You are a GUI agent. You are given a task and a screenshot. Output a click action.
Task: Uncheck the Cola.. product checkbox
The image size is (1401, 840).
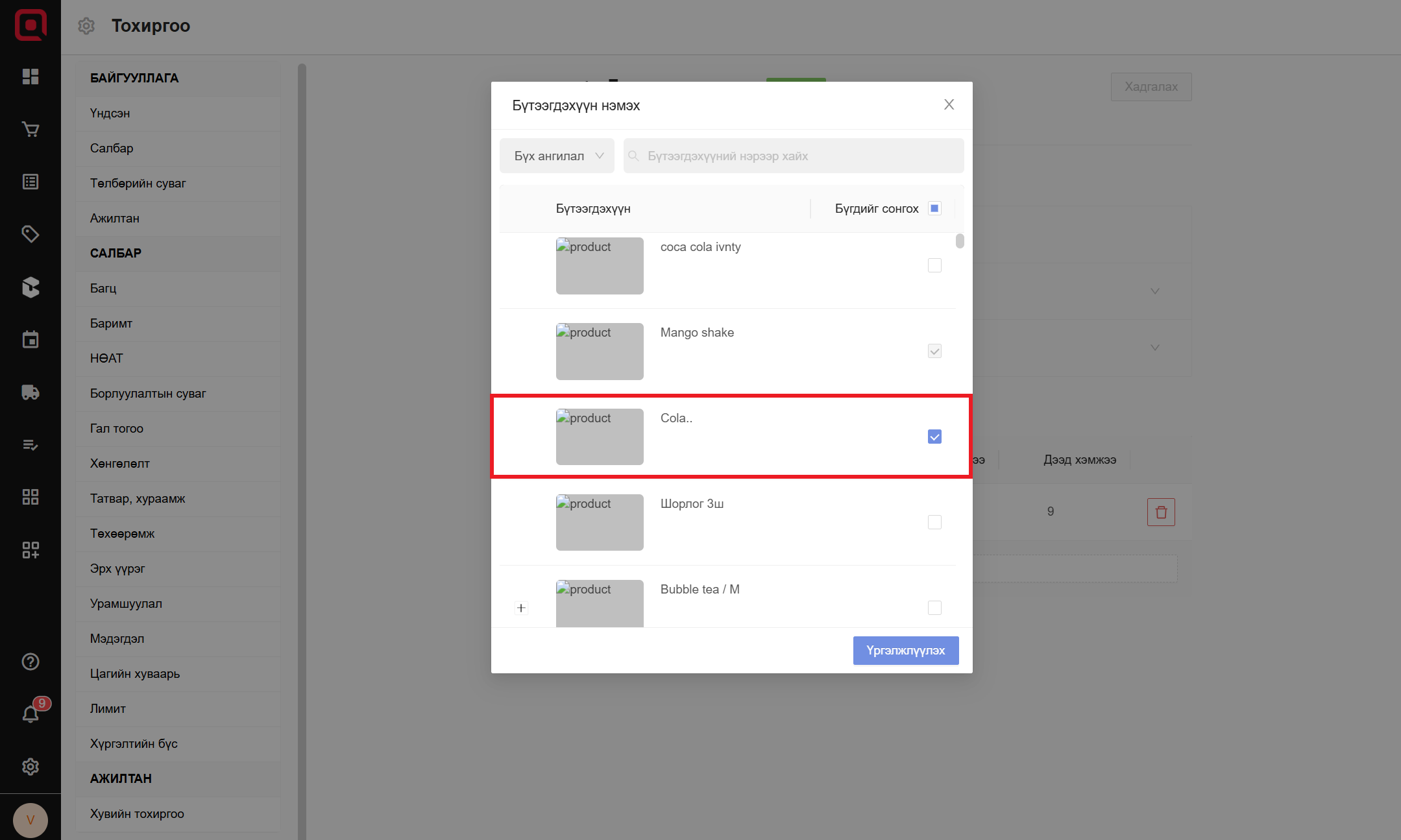pos(934,437)
